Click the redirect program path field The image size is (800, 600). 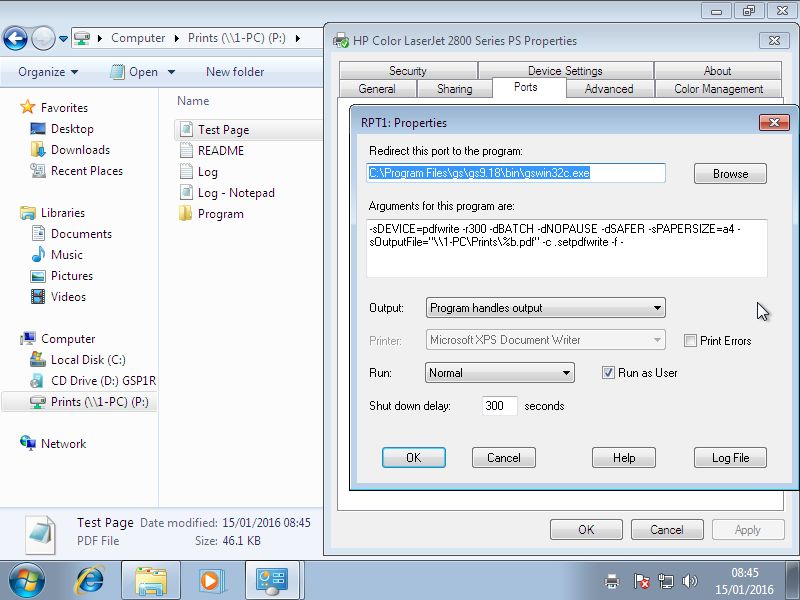pos(516,173)
